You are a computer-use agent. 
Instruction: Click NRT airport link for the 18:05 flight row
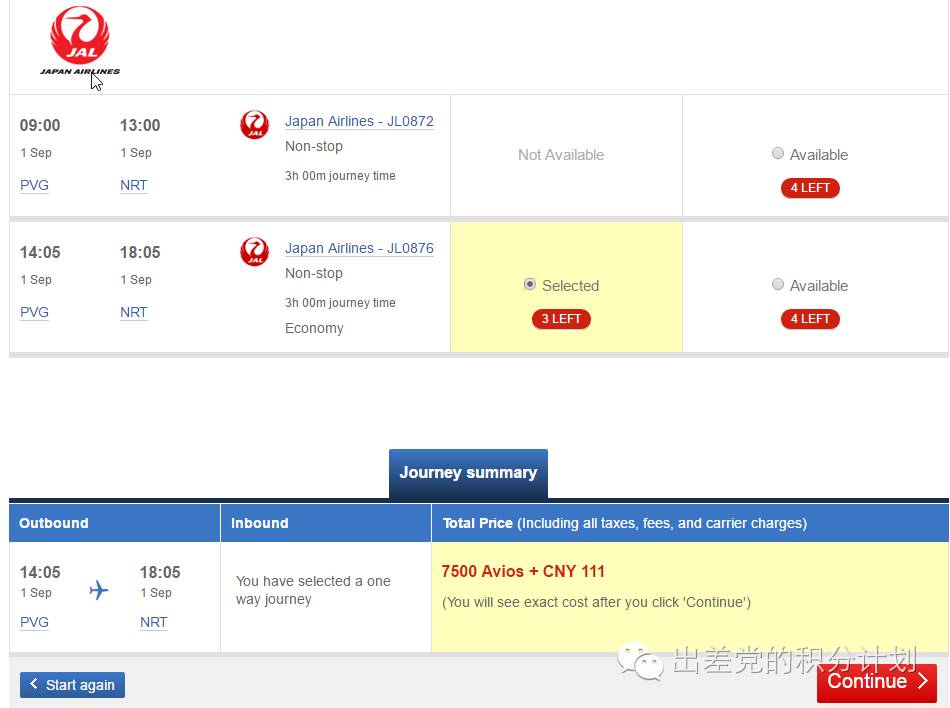click(133, 313)
